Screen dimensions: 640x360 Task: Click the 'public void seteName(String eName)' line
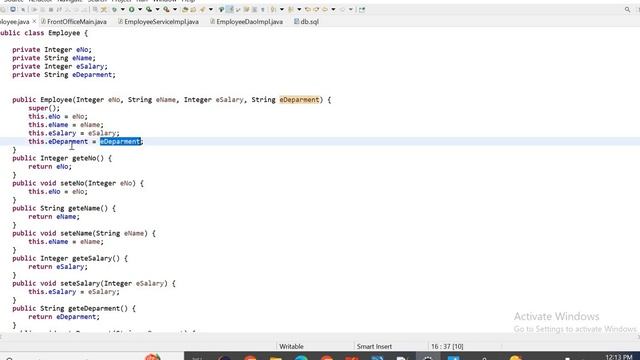pyautogui.click(x=84, y=233)
